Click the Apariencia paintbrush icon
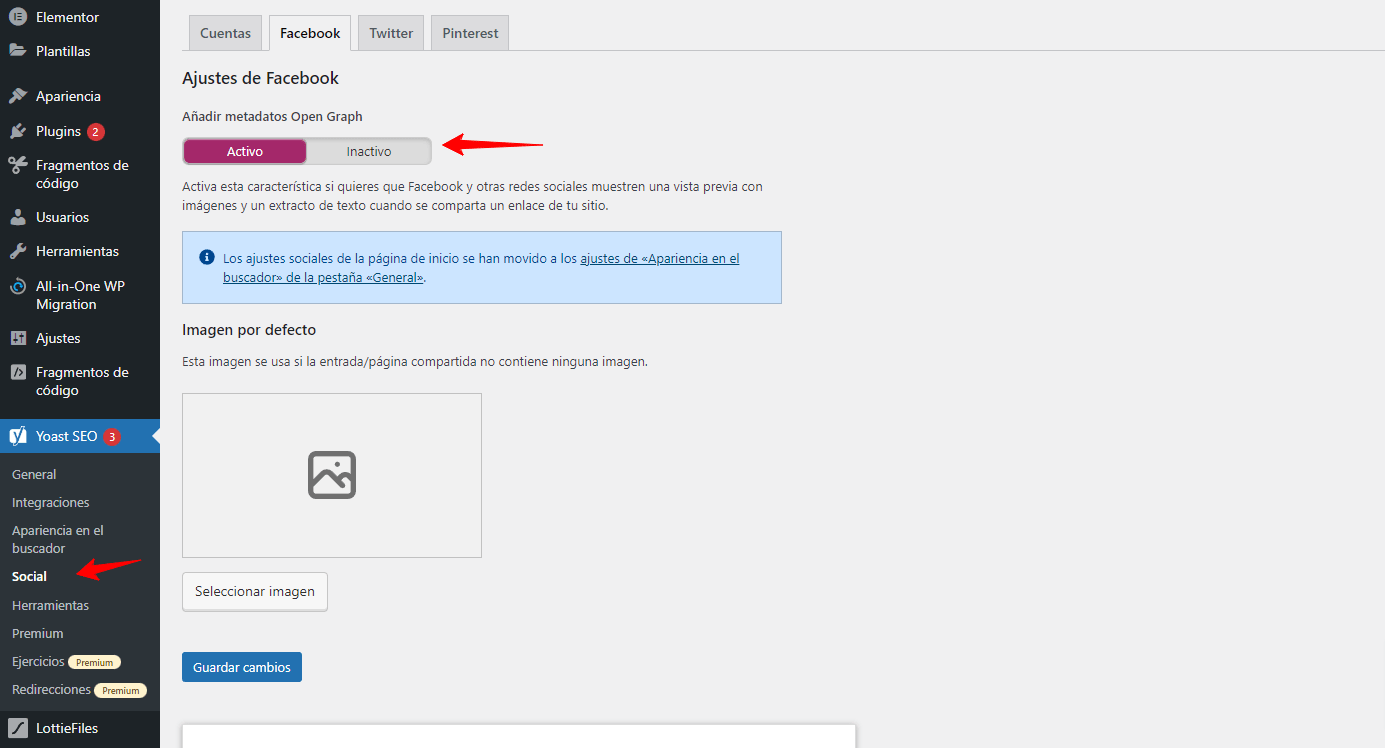 coord(18,96)
